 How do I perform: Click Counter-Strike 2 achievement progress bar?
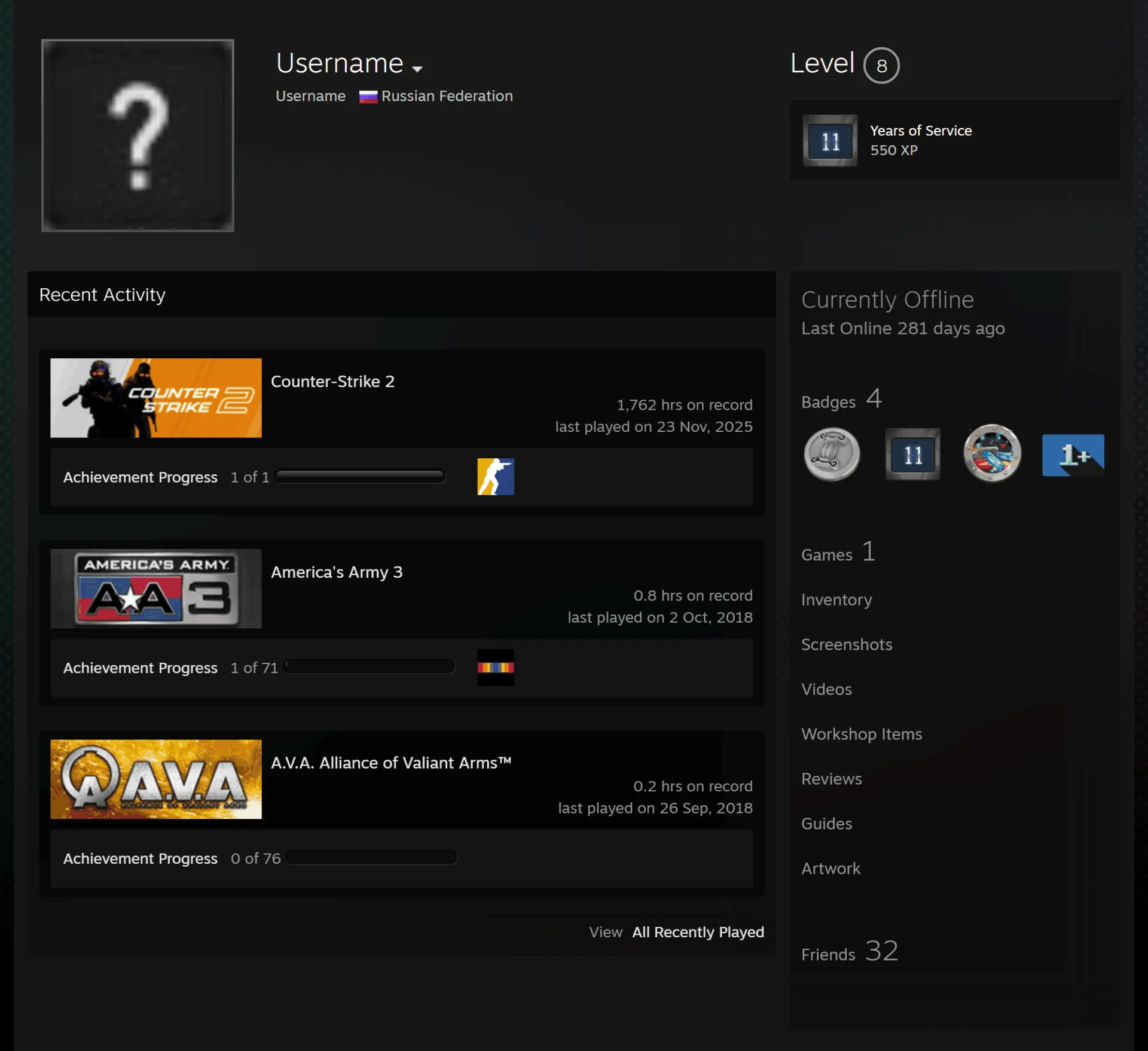tap(360, 476)
